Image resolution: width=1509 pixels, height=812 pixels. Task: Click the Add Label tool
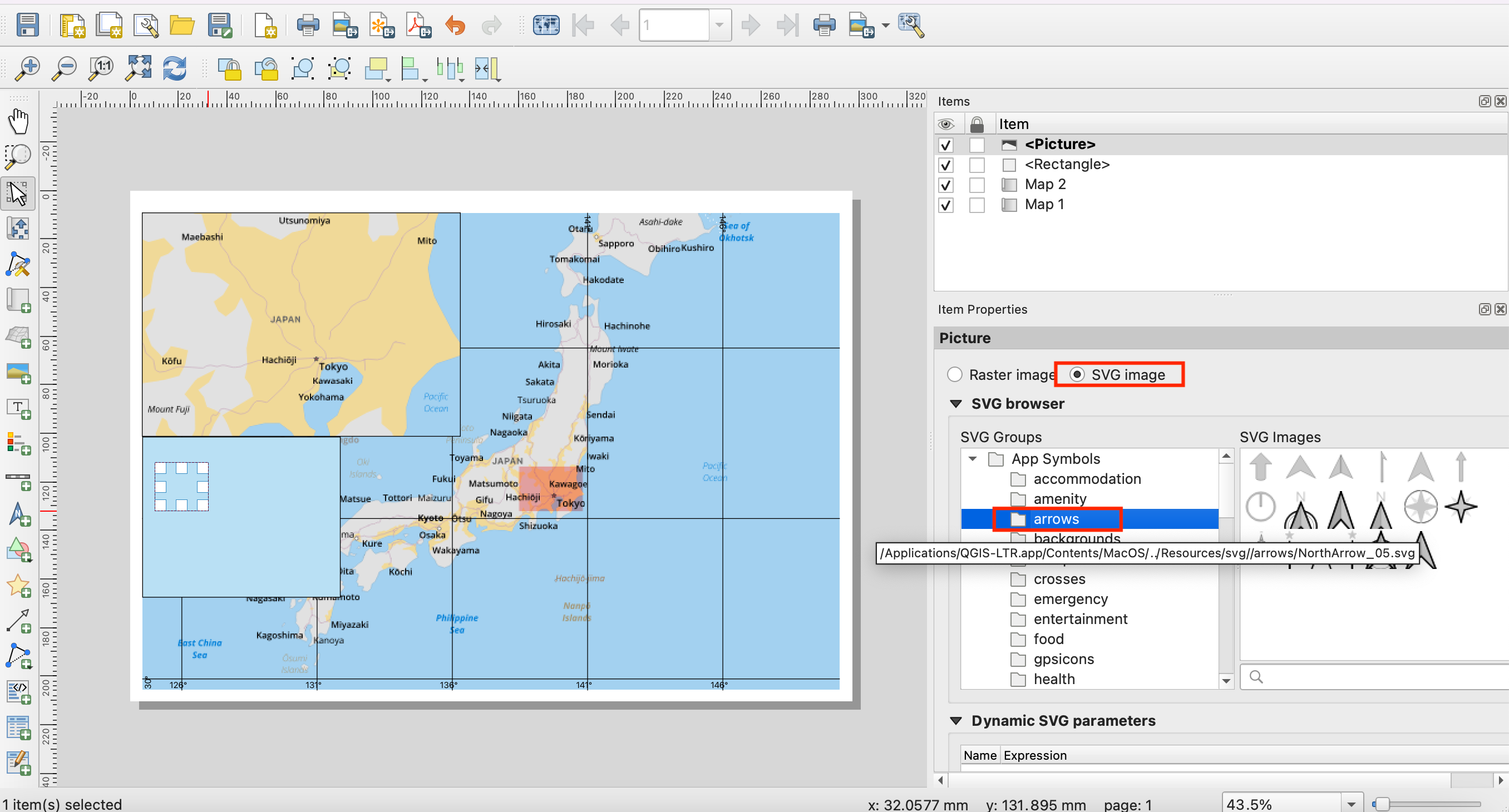tap(18, 408)
